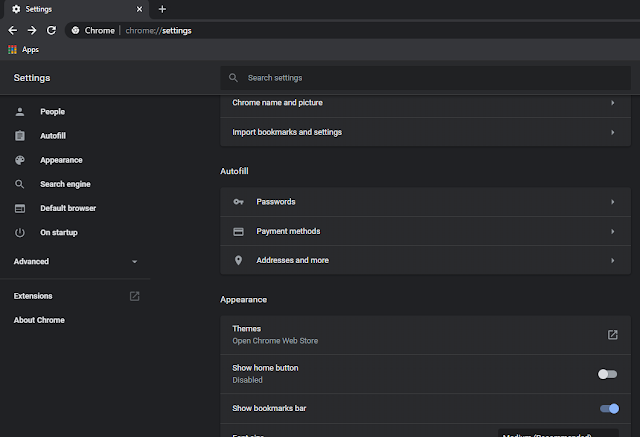Click the back navigation arrow
The height and width of the screenshot is (437, 640).
click(12, 30)
